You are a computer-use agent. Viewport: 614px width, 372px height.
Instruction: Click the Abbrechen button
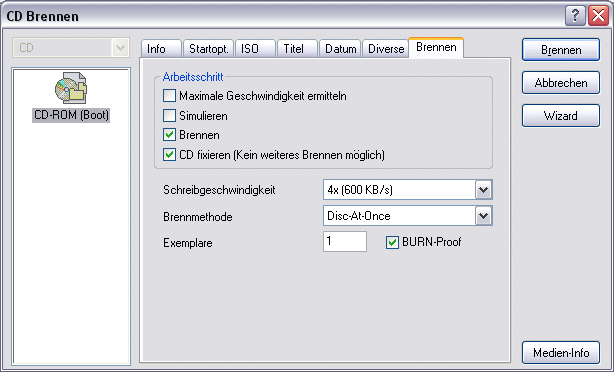click(561, 83)
